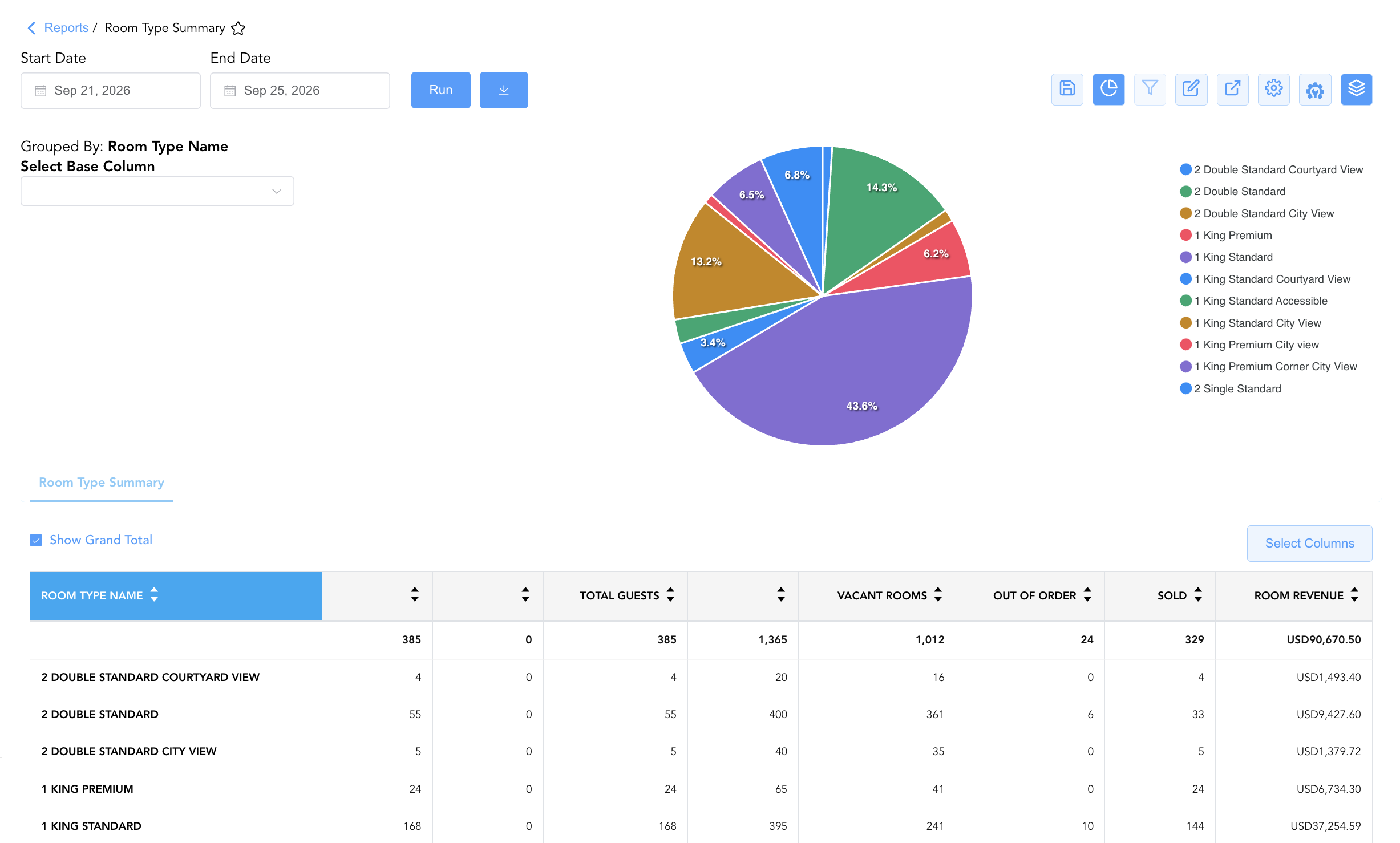This screenshot has width=1400, height=843.
Task: Toggle 2 Double Standard City View legend
Action: [1257, 213]
